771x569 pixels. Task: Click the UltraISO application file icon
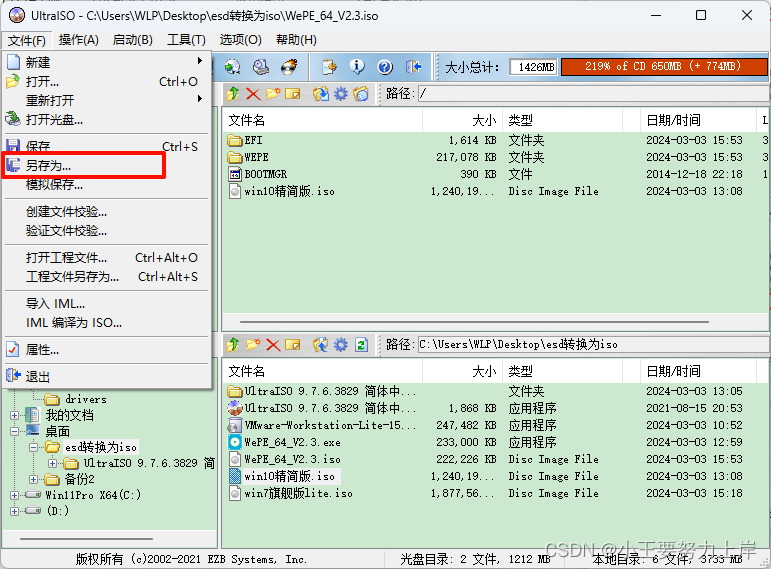tap(235, 408)
